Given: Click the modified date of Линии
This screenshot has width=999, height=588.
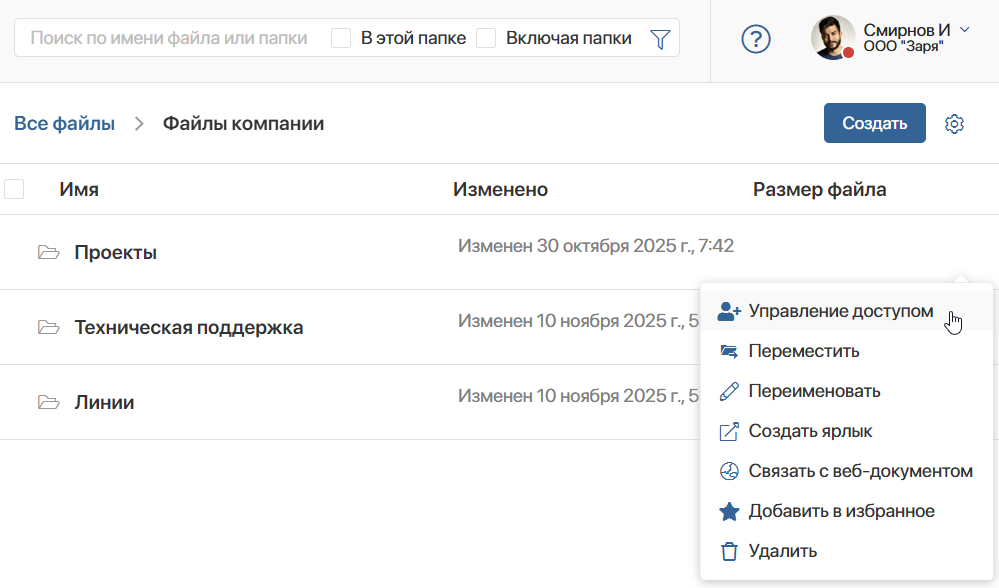Looking at the screenshot, I should tap(579, 396).
